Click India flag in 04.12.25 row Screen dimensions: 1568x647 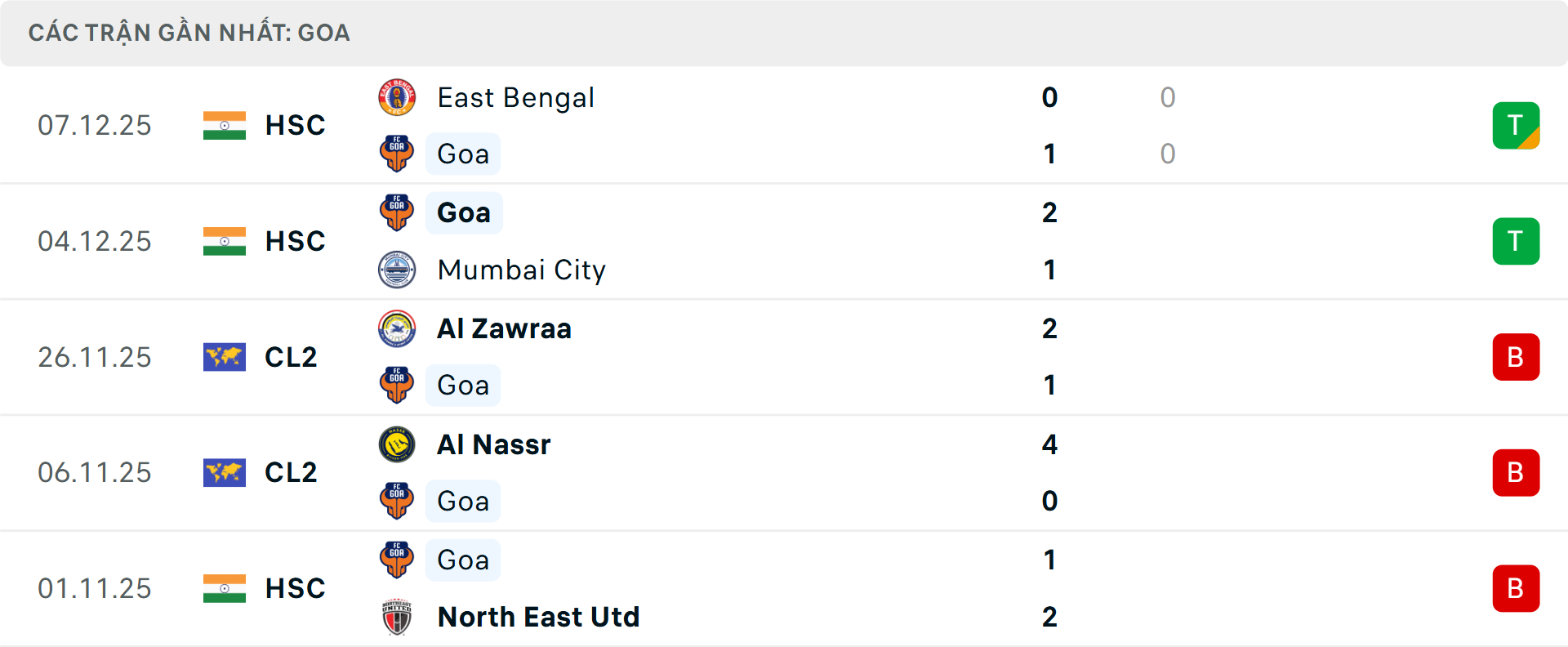225,241
